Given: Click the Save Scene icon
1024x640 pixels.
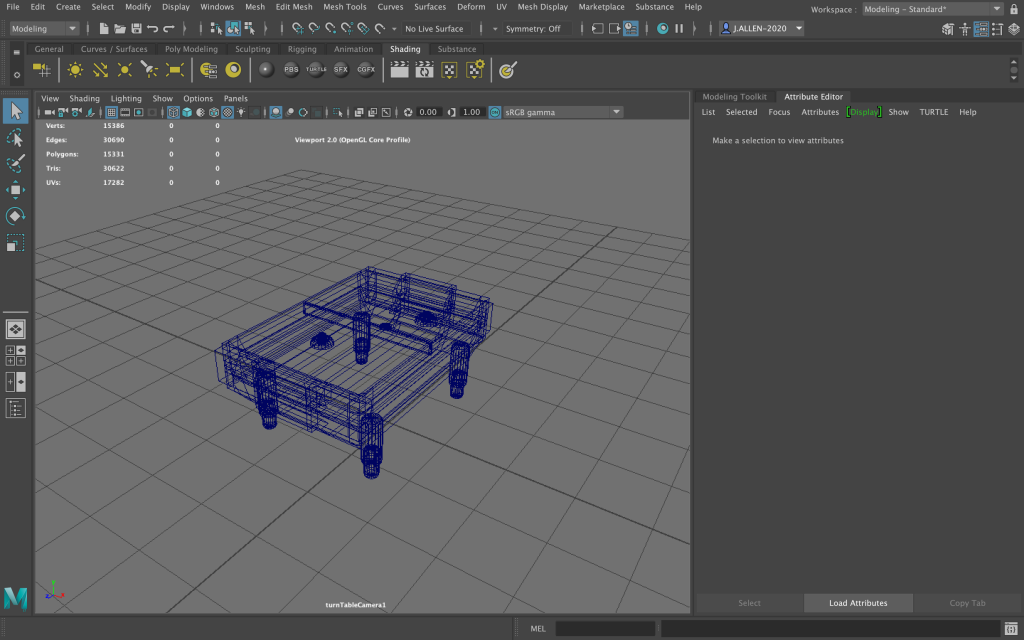Looking at the screenshot, I should [136, 29].
